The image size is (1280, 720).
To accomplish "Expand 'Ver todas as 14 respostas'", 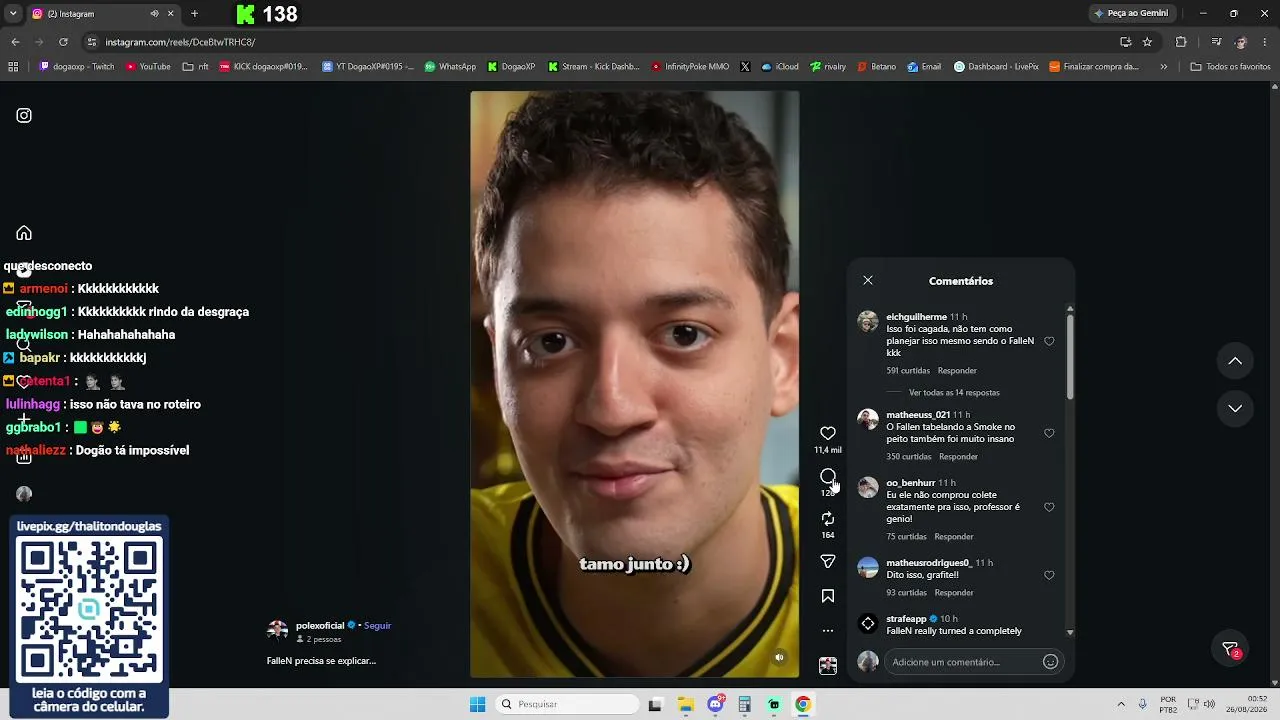I will coord(954,393).
